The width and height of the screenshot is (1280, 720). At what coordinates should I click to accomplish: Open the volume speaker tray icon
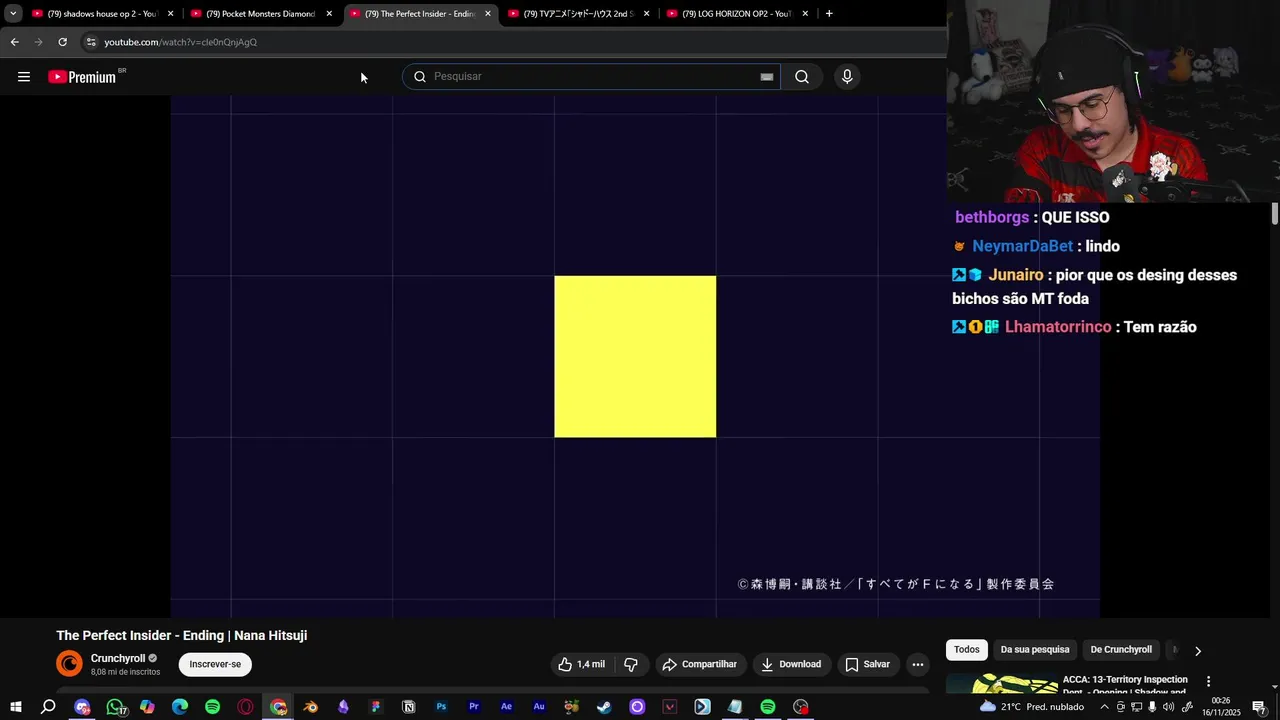[1168, 707]
